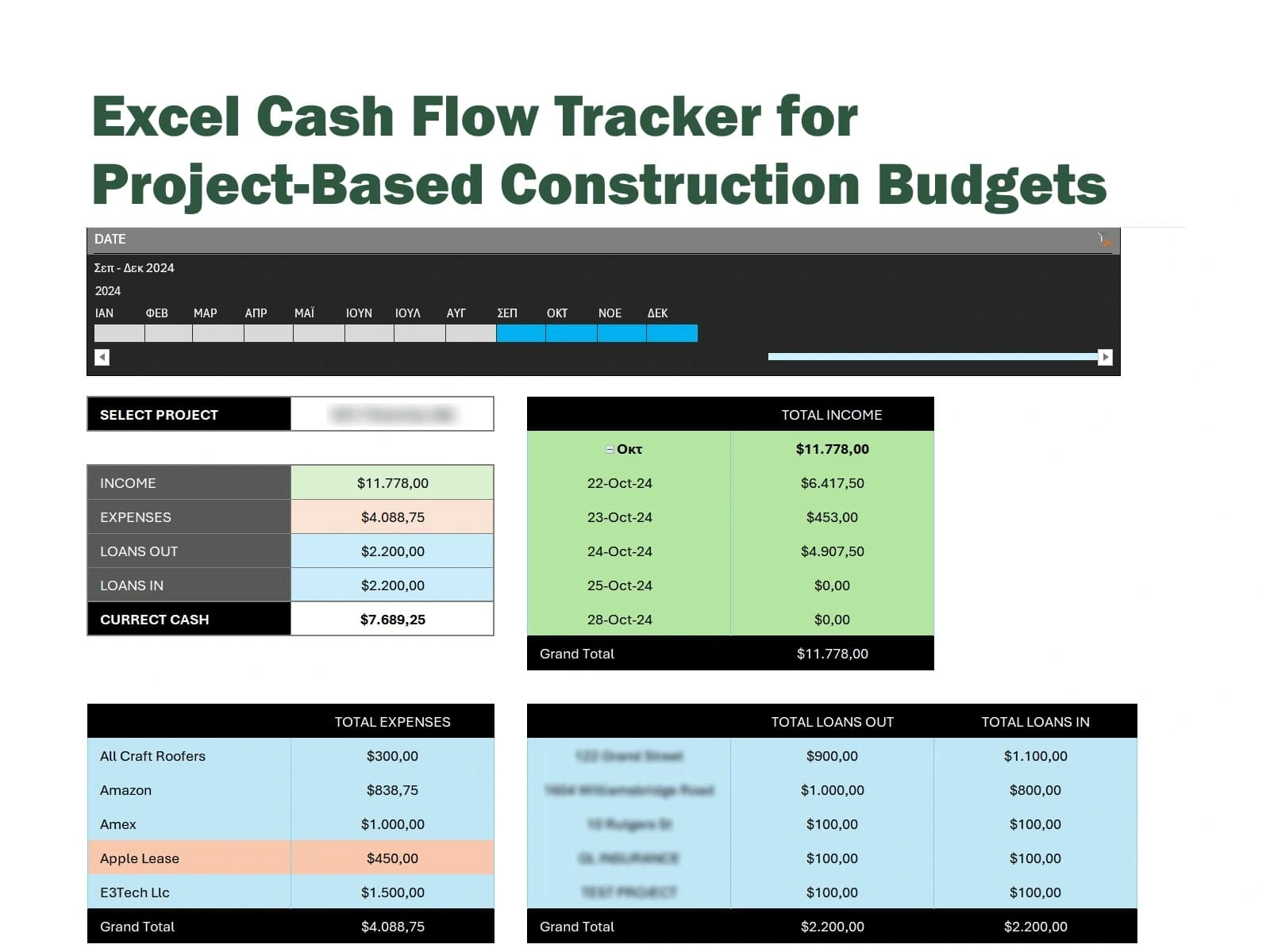Viewport: 1270px width, 952px height.
Task: Select the All Craft Roofers expense row
Action: tap(291, 755)
